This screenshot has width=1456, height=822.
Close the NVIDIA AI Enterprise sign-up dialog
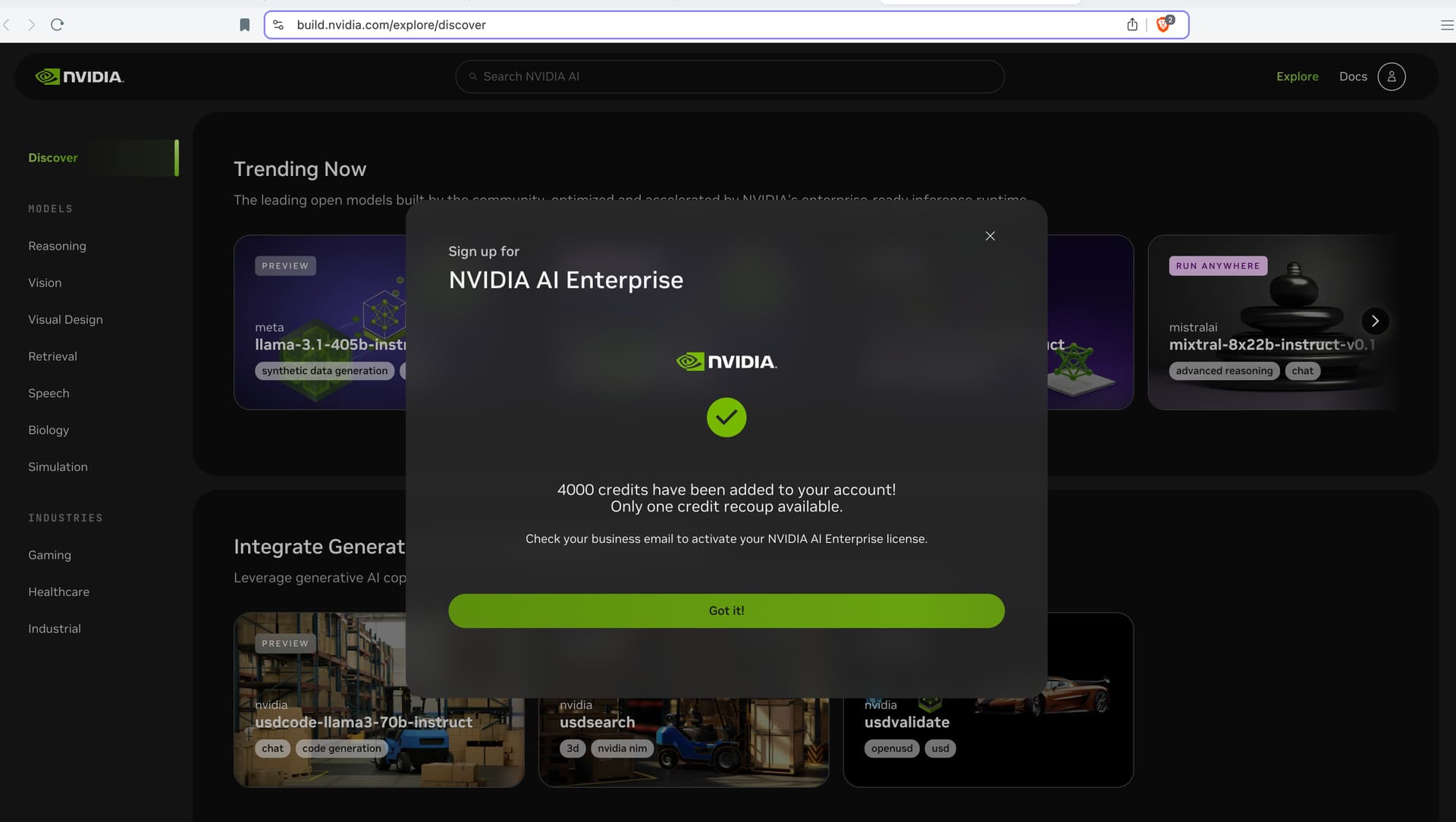click(x=990, y=236)
